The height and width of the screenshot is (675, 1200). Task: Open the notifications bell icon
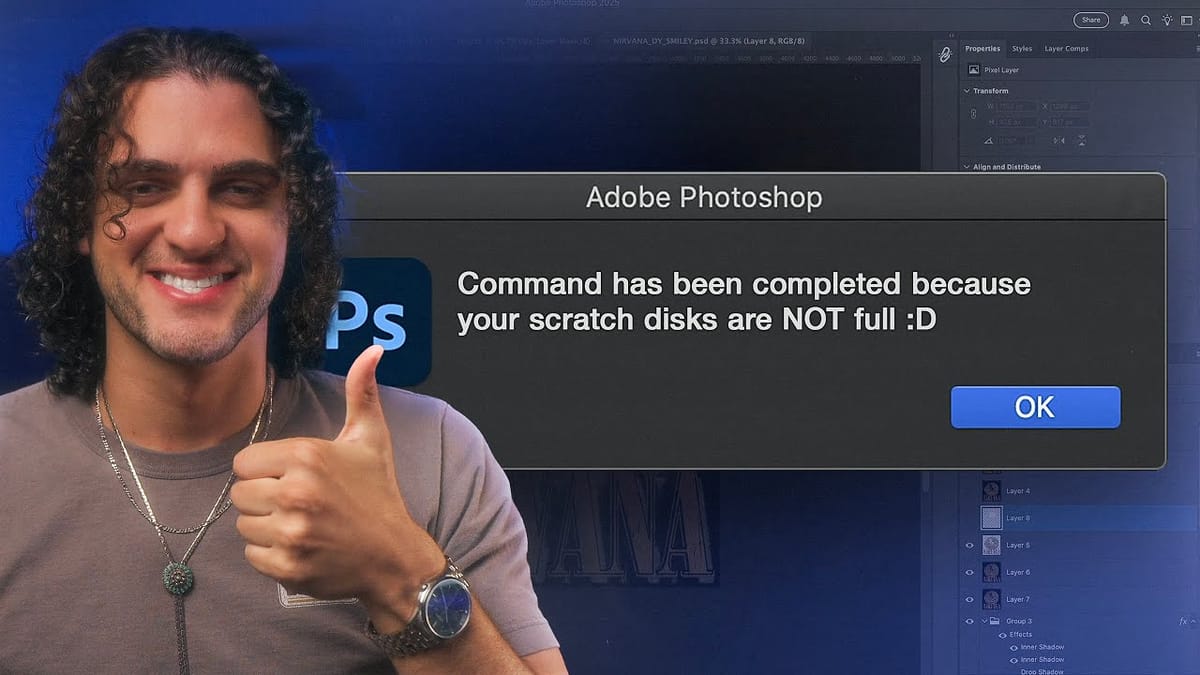tap(1125, 20)
